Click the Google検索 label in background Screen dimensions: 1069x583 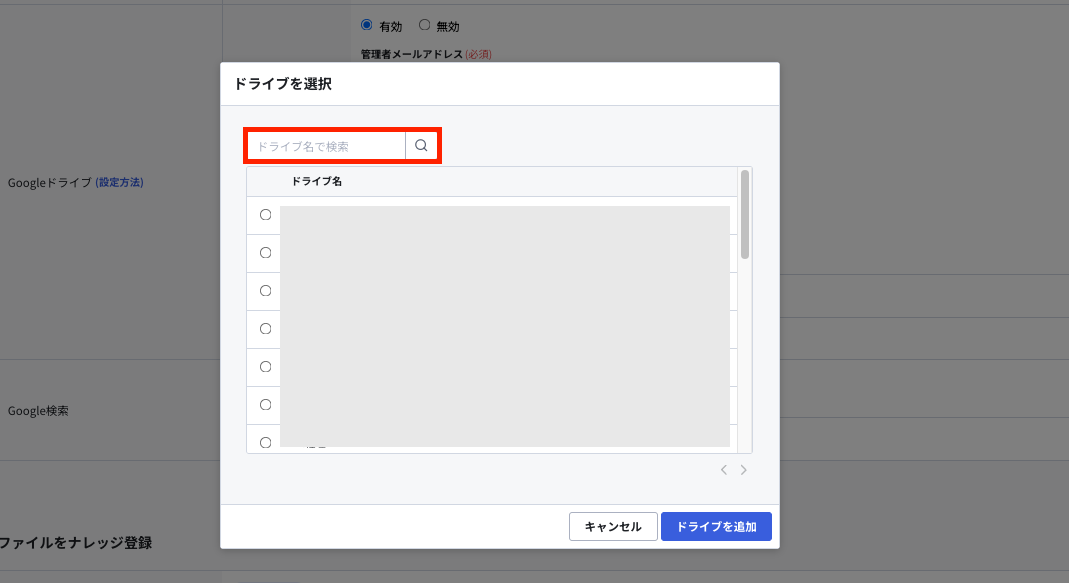38,410
